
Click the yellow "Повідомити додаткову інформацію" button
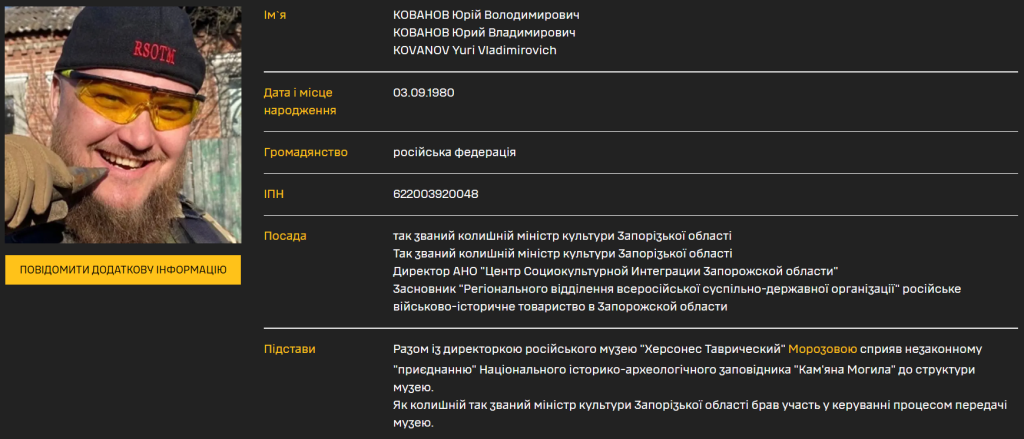(122, 270)
